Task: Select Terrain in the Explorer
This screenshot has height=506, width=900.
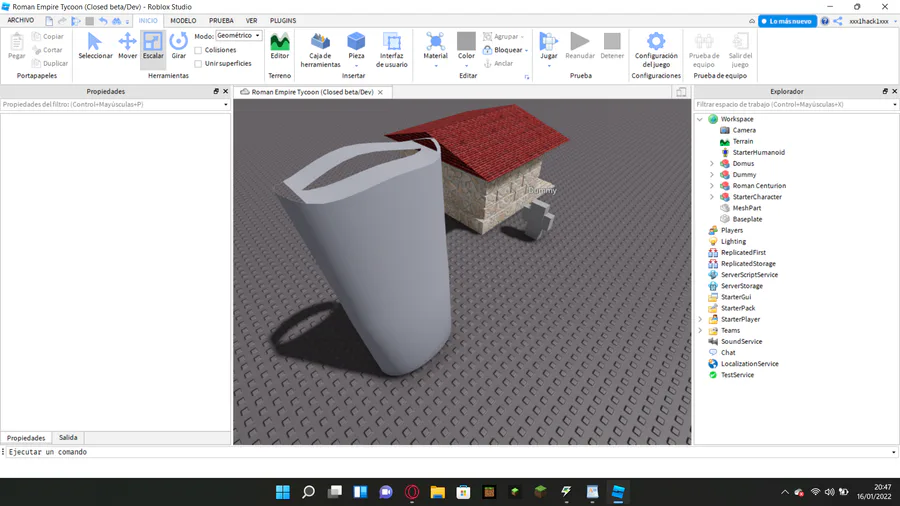Action: click(743, 141)
